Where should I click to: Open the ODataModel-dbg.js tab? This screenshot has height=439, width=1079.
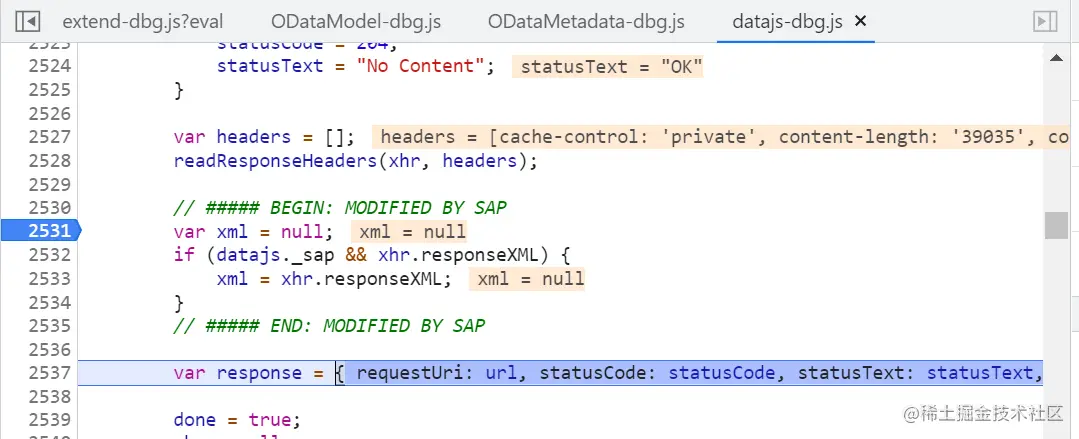(x=356, y=21)
